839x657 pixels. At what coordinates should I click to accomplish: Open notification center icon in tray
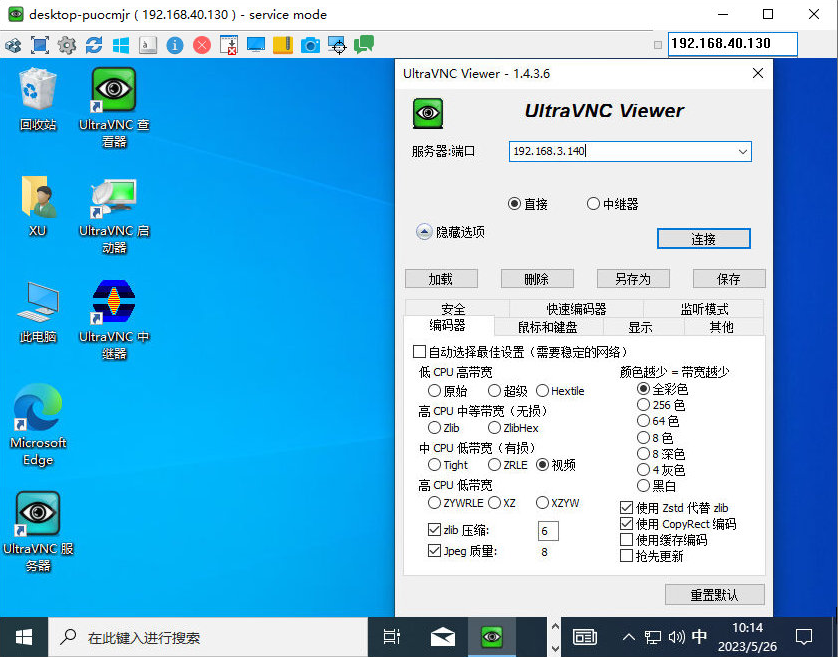point(804,637)
